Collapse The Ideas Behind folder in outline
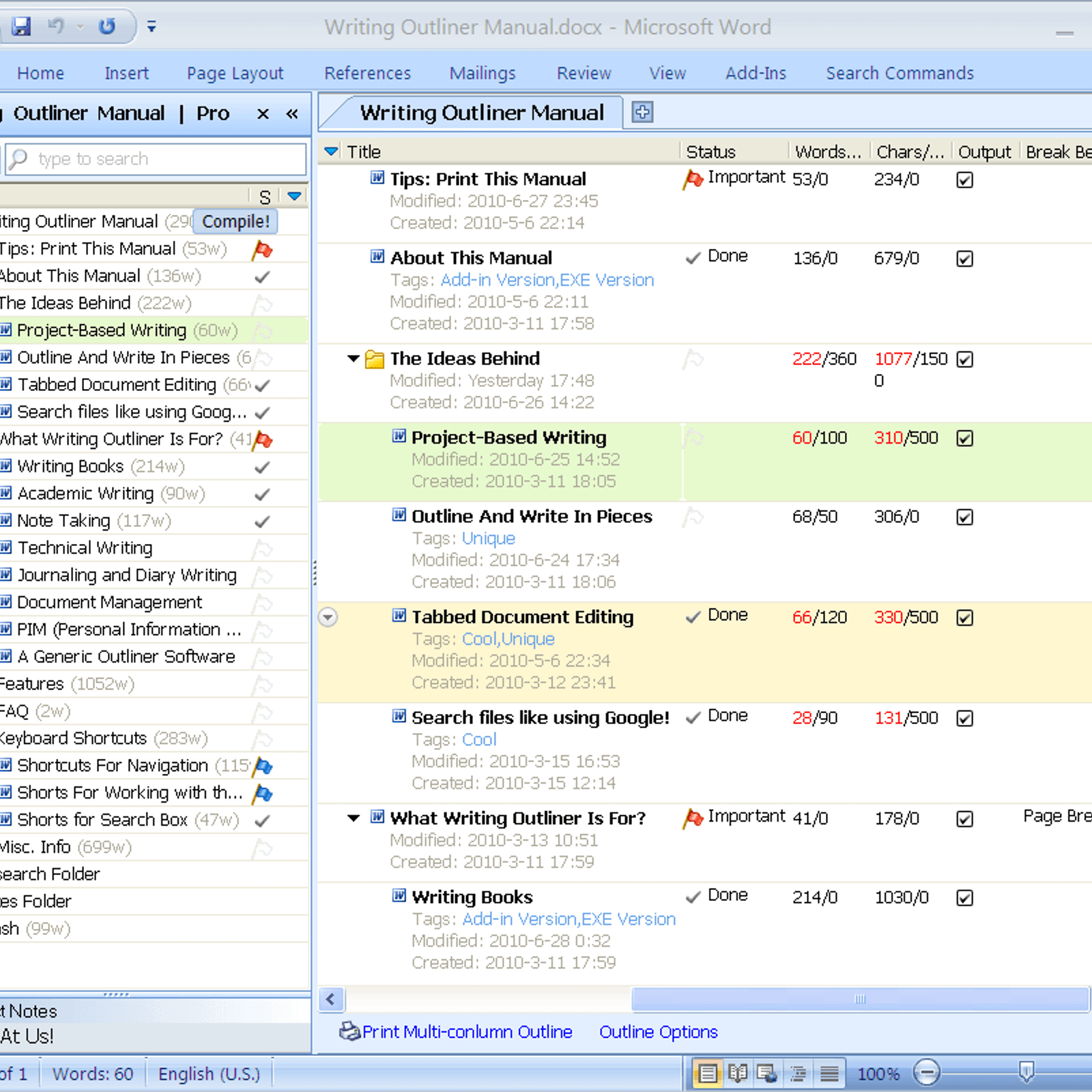1092x1092 pixels. pyautogui.click(x=354, y=358)
